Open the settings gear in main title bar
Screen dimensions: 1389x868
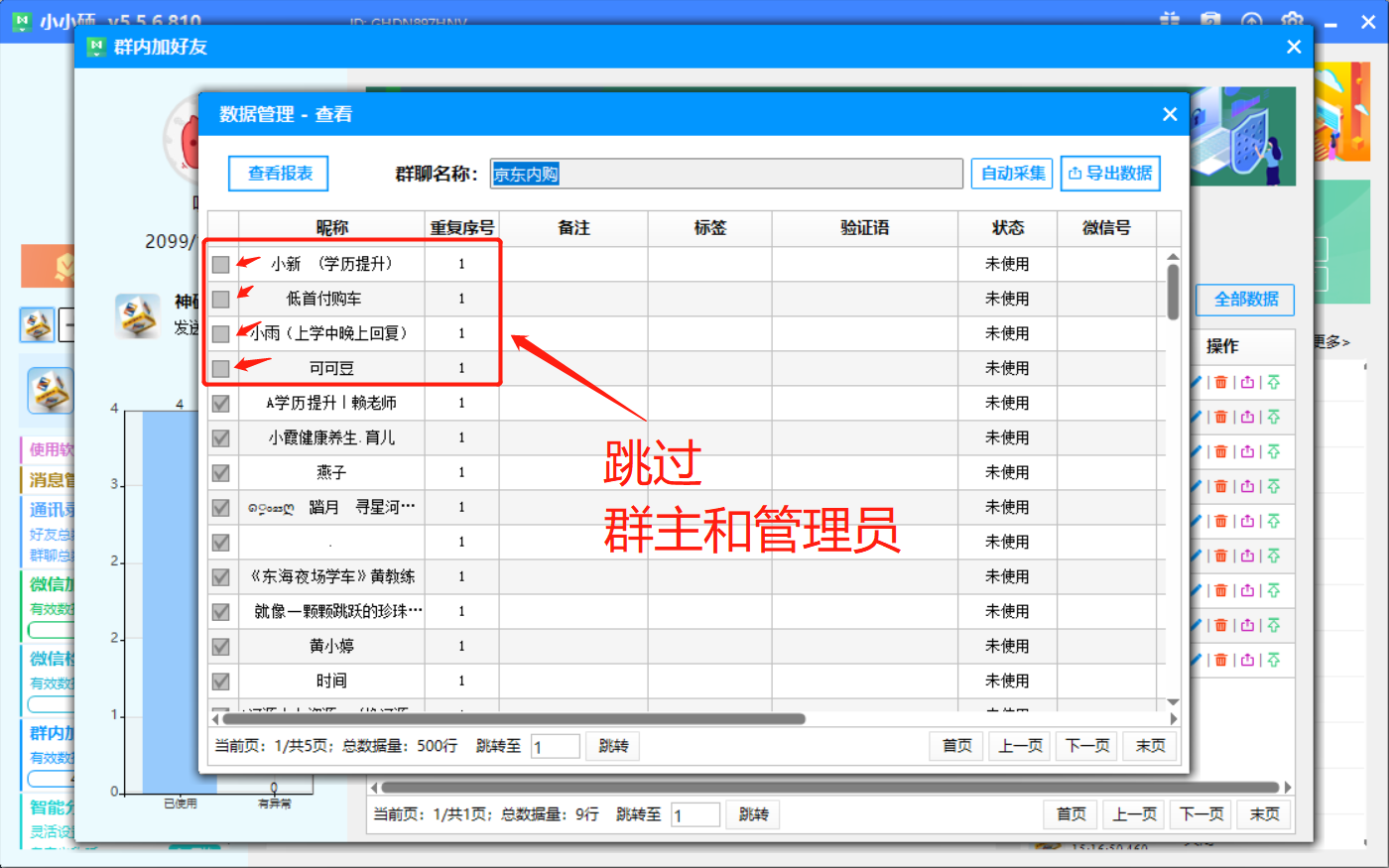1292,20
